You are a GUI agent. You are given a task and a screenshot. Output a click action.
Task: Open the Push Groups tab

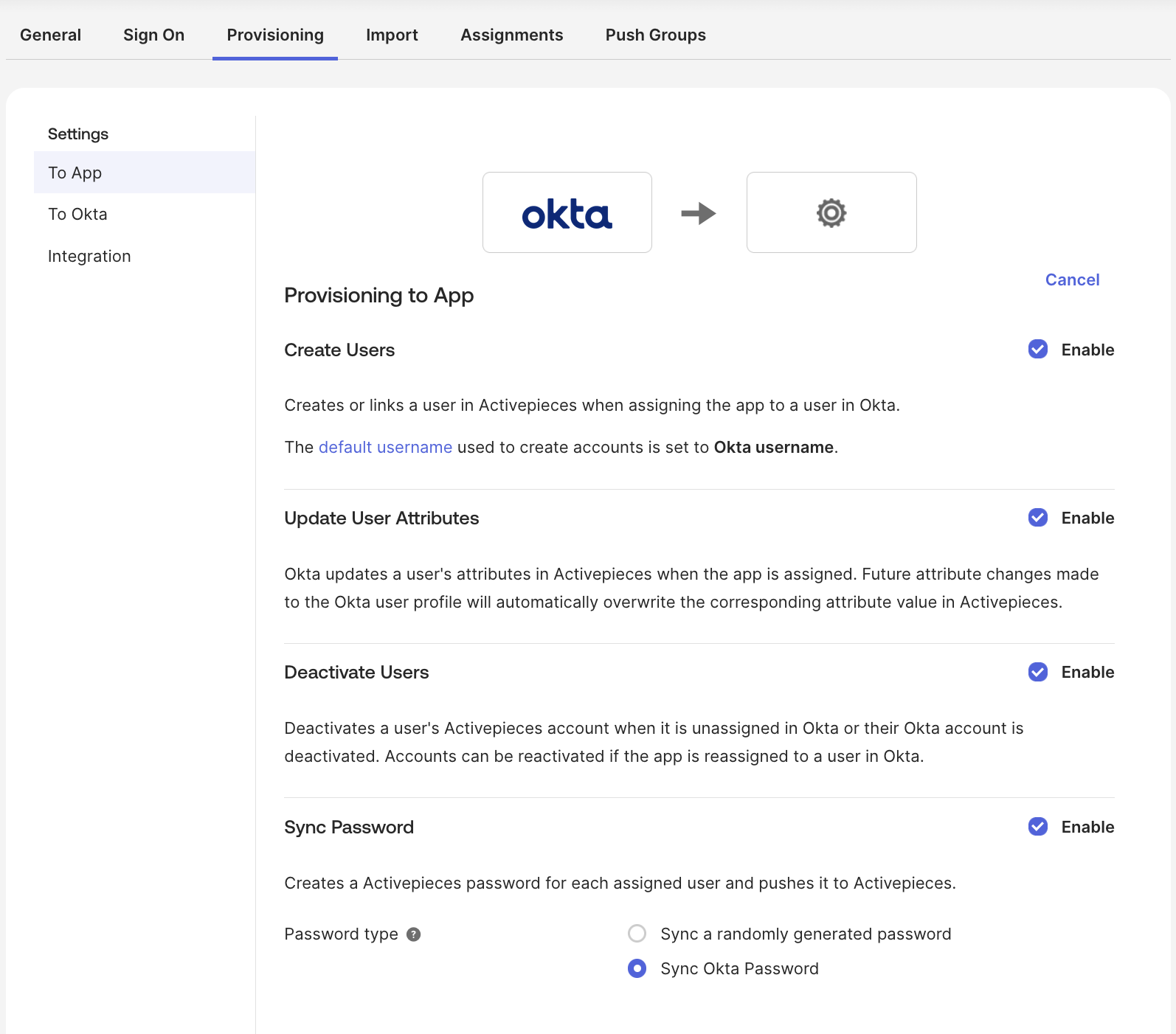[x=655, y=35]
